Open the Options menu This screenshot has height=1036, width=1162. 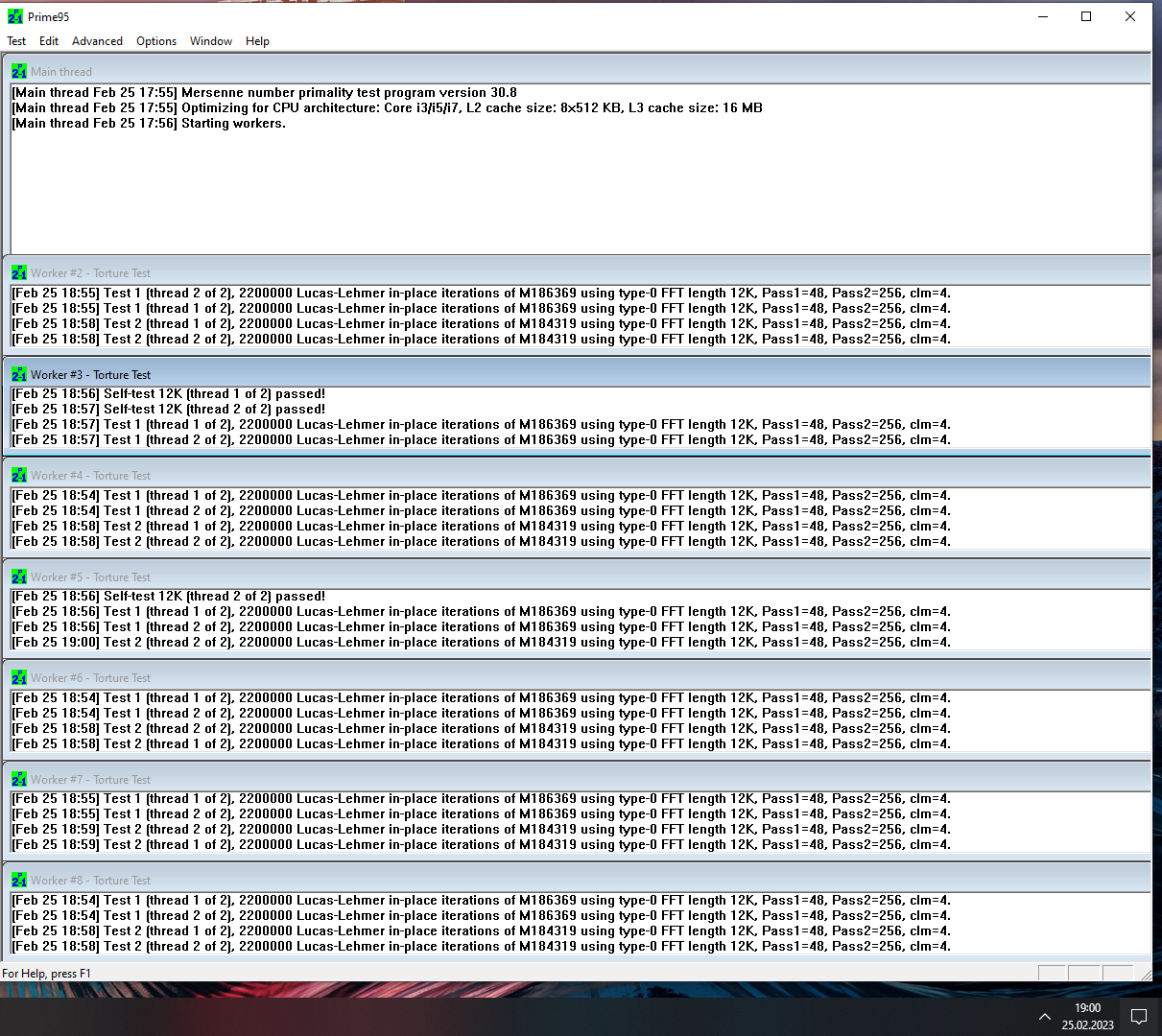[x=156, y=41]
